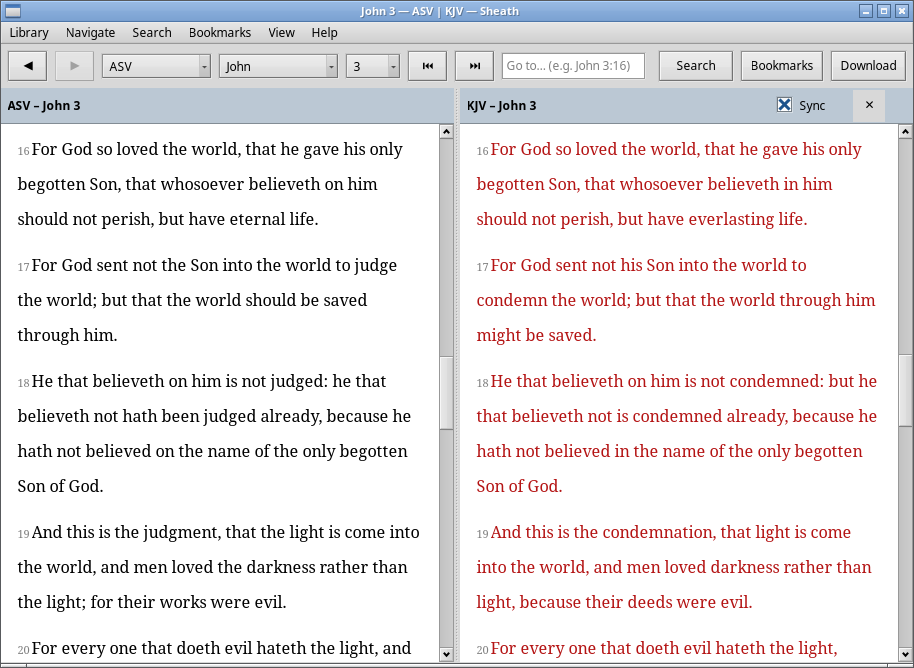Click "might be saved." in KJV verse 17
The height and width of the screenshot is (668, 914).
(x=536, y=335)
